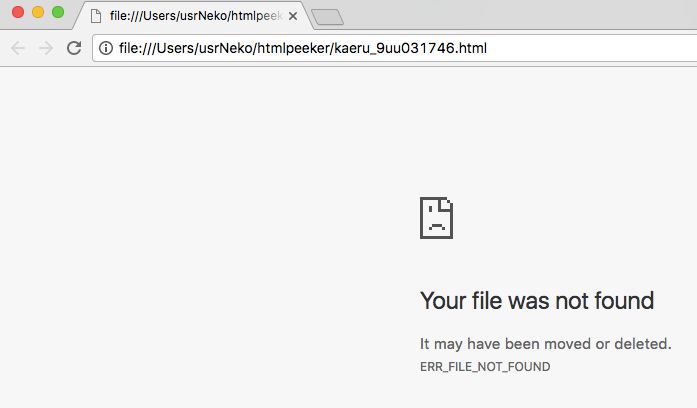697x408 pixels.
Task: Close the file:///Users/usrNeko tab
Action: coord(293,16)
